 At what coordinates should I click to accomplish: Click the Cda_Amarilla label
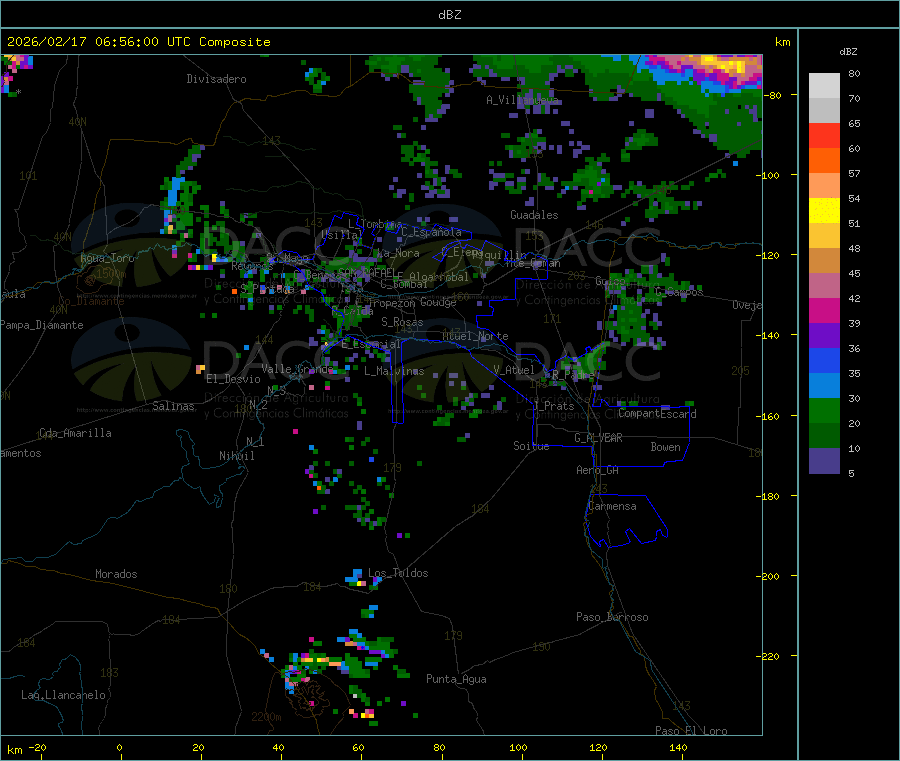(75, 433)
